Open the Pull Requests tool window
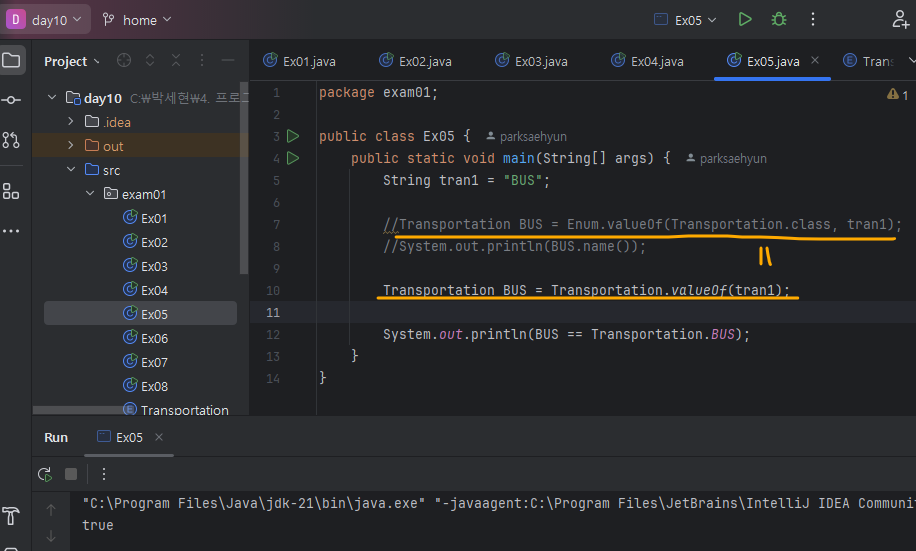916x551 pixels. tap(11, 139)
